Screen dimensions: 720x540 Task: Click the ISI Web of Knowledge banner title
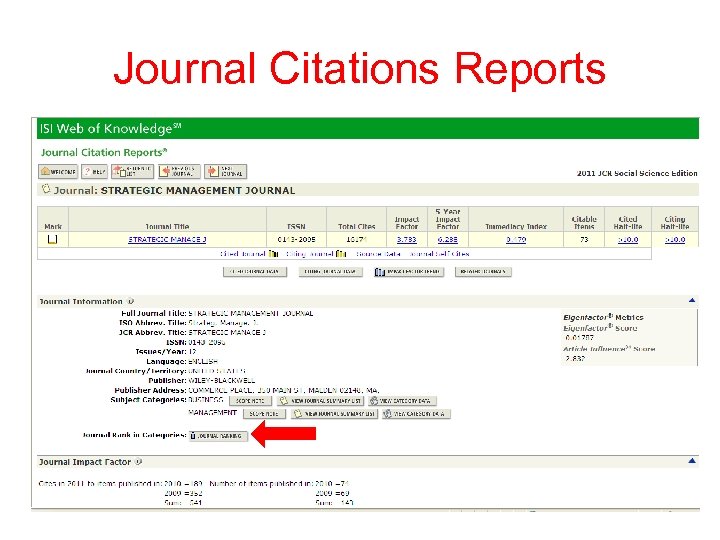point(110,128)
